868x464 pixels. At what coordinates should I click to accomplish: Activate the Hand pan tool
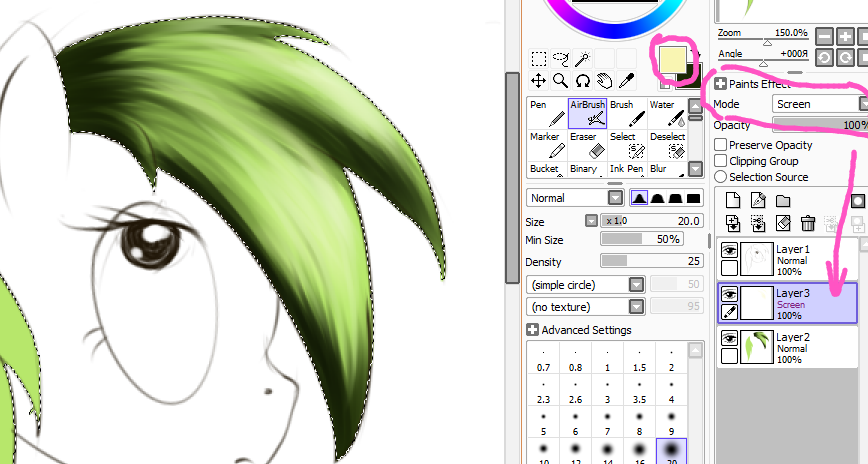pos(605,80)
